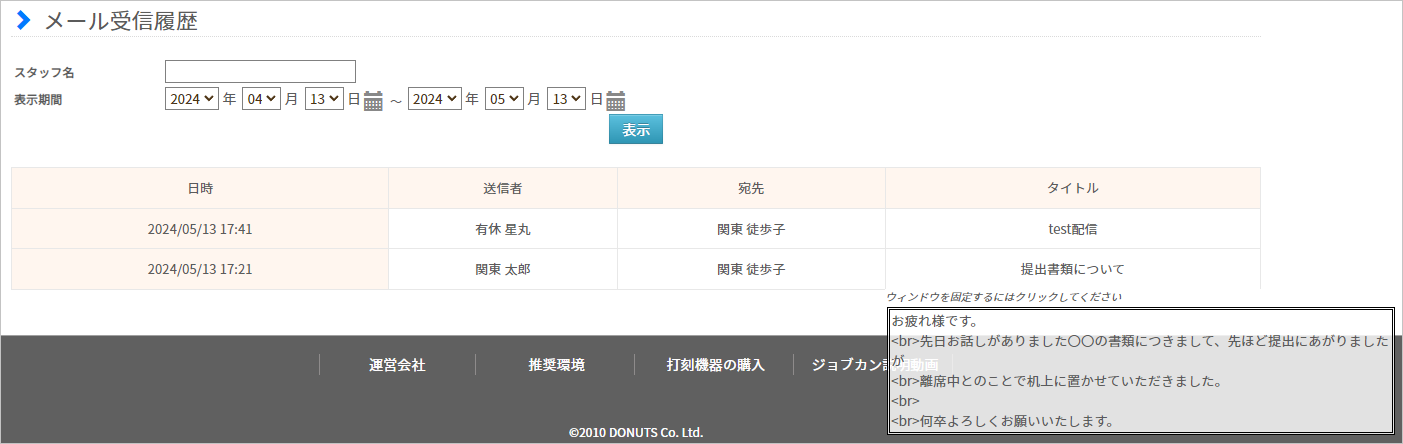
Task: Open the end month dropdown showing 05
Action: coord(503,99)
